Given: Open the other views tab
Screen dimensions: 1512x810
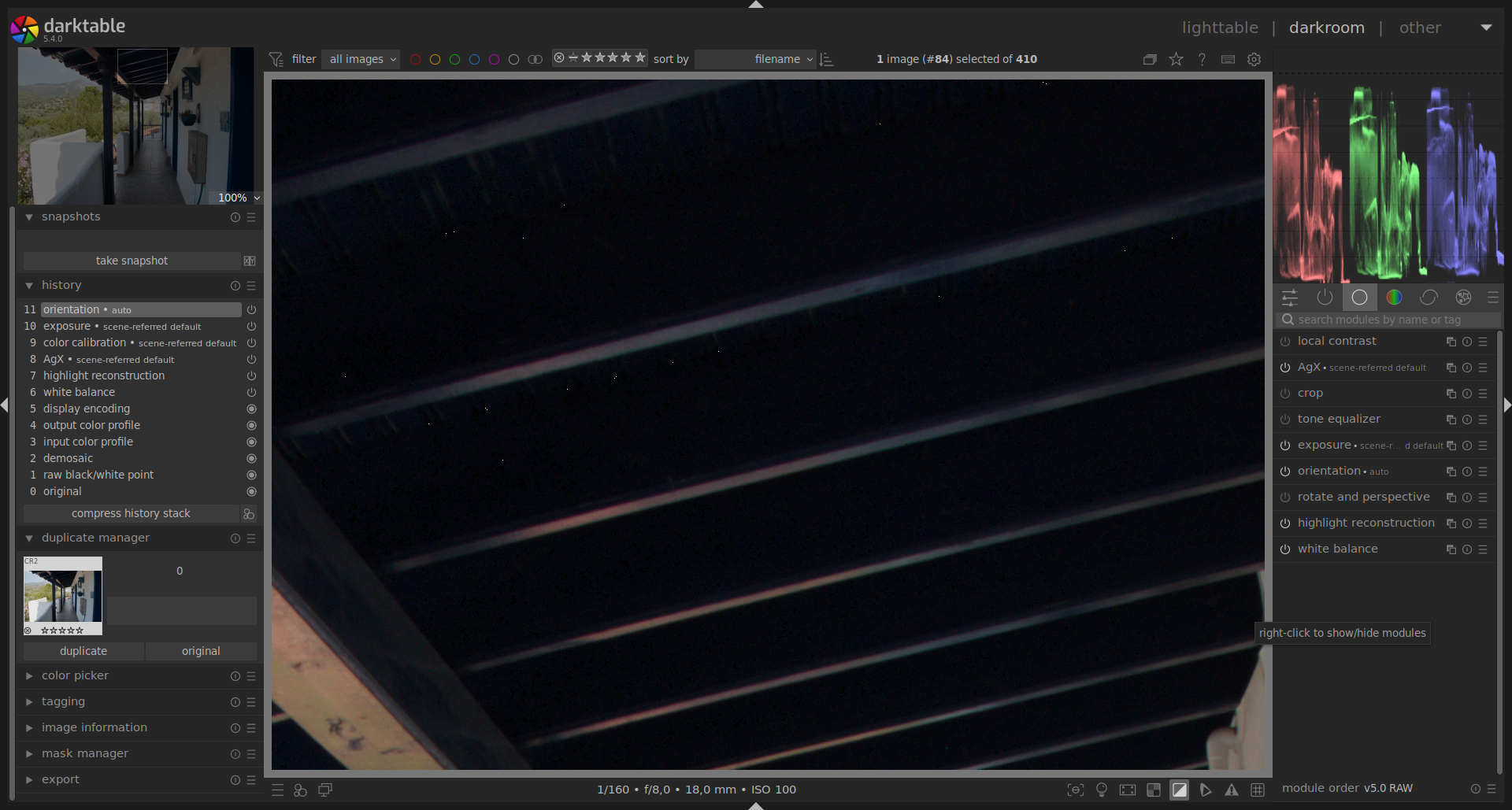Looking at the screenshot, I should pos(1420,28).
